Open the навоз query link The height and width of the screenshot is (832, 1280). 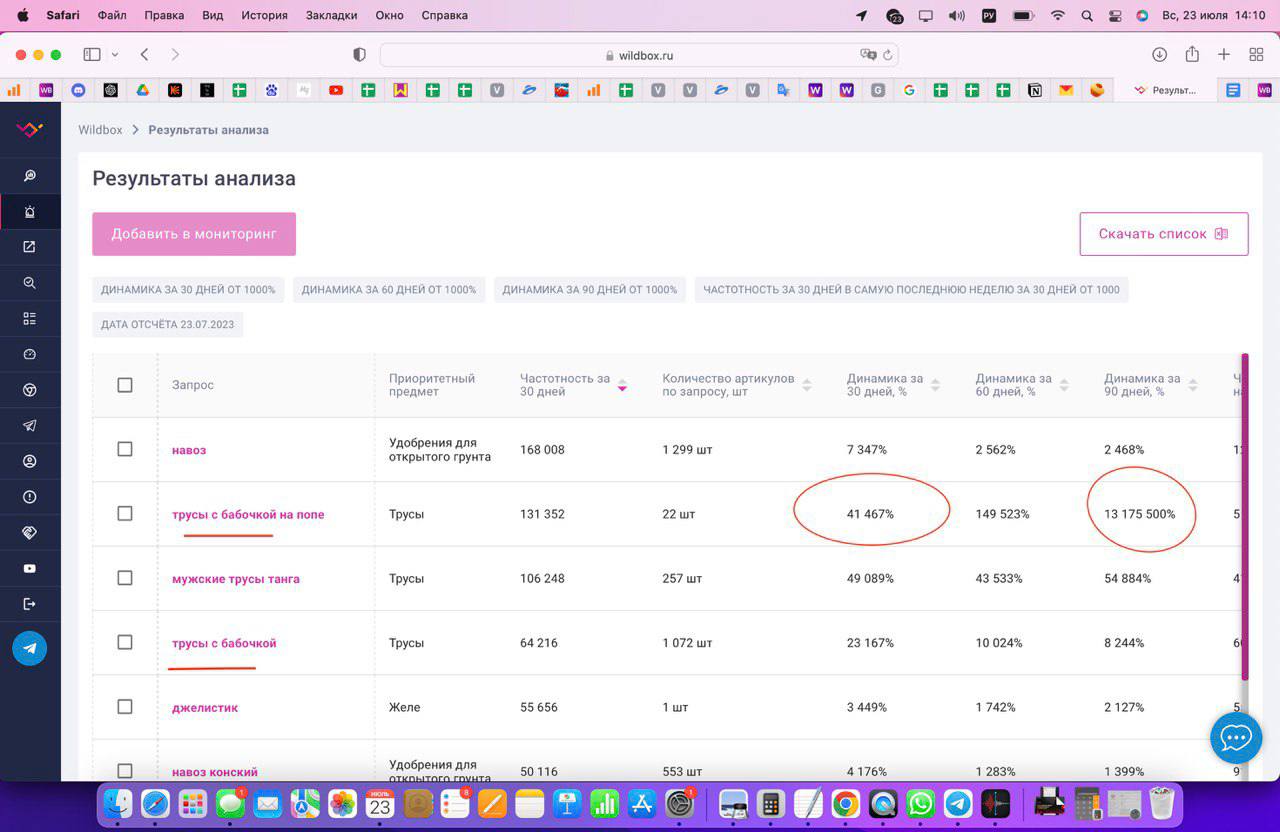pos(189,450)
